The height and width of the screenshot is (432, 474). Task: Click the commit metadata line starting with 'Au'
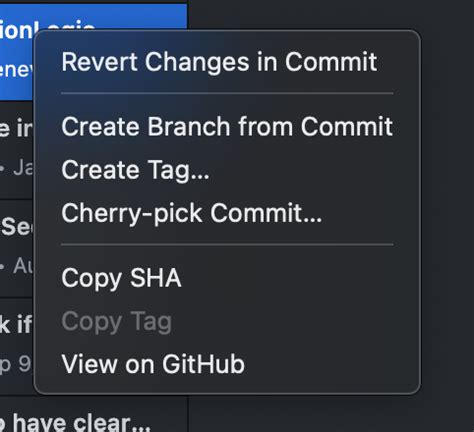(17, 266)
